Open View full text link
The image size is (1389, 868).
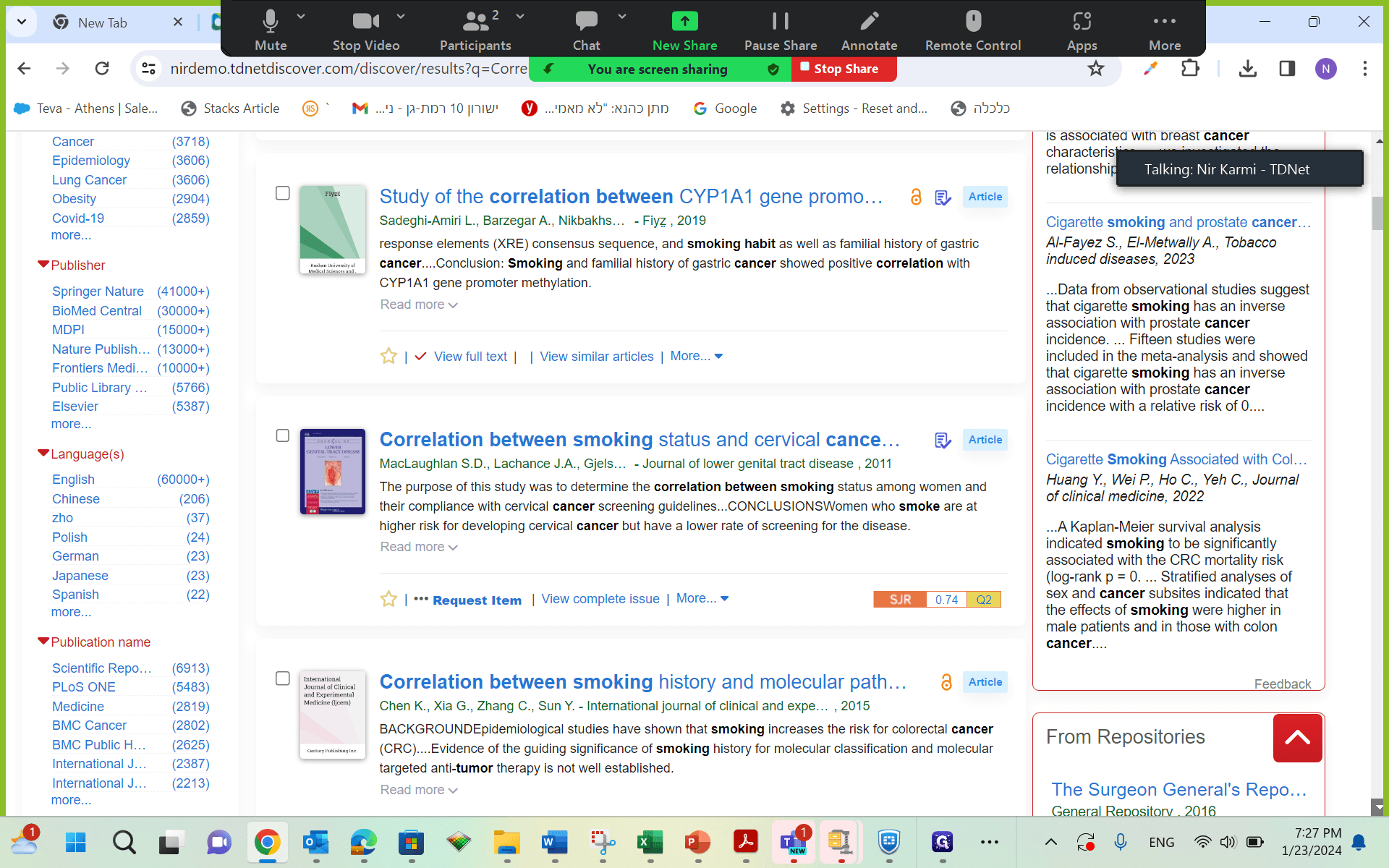pos(470,356)
